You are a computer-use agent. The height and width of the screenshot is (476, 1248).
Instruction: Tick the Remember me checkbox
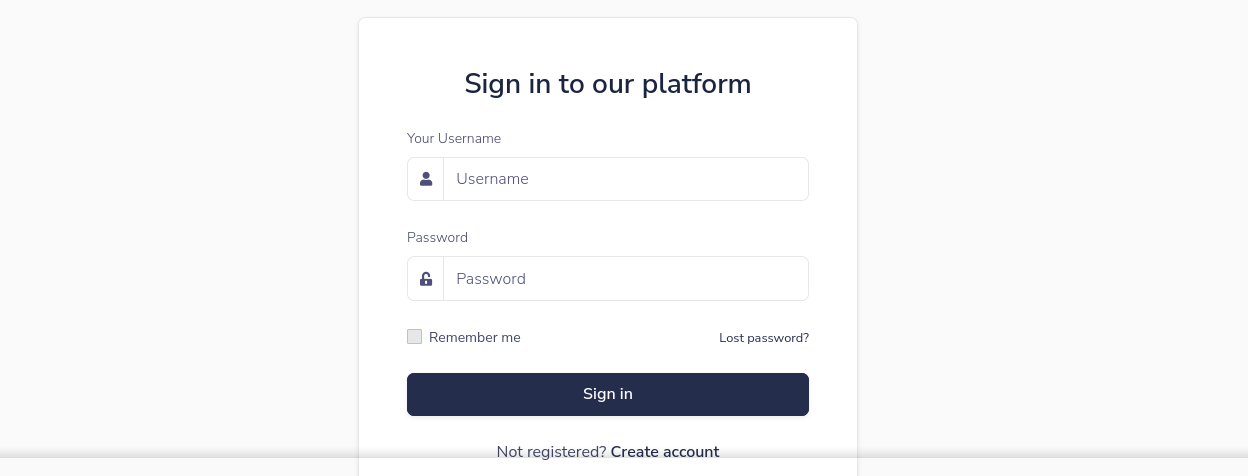pos(414,337)
